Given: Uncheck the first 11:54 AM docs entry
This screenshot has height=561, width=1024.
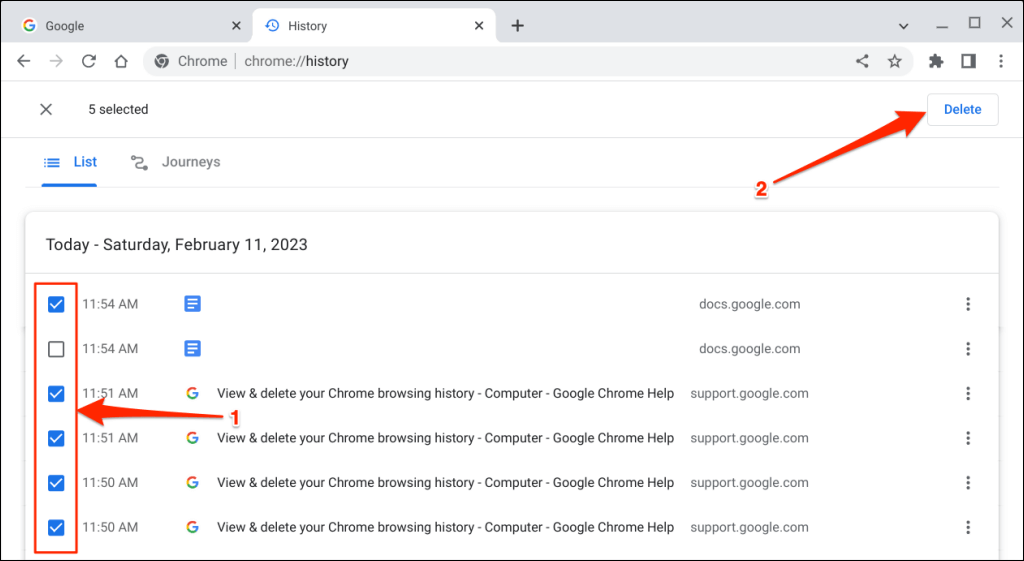Looking at the screenshot, I should coord(56,304).
